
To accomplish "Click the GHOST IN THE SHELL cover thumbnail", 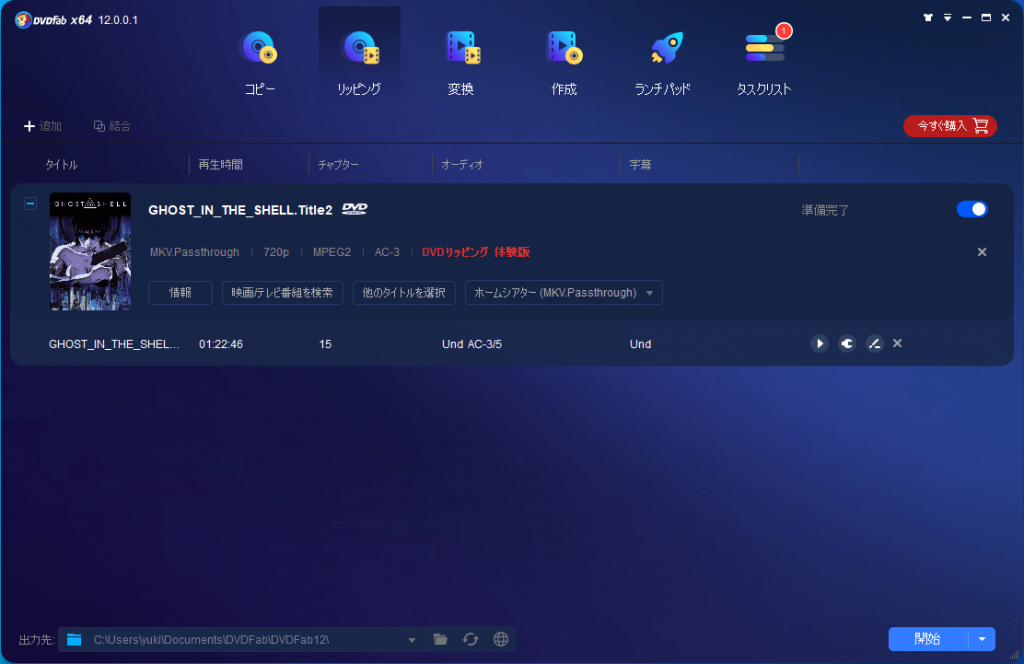I will [90, 251].
